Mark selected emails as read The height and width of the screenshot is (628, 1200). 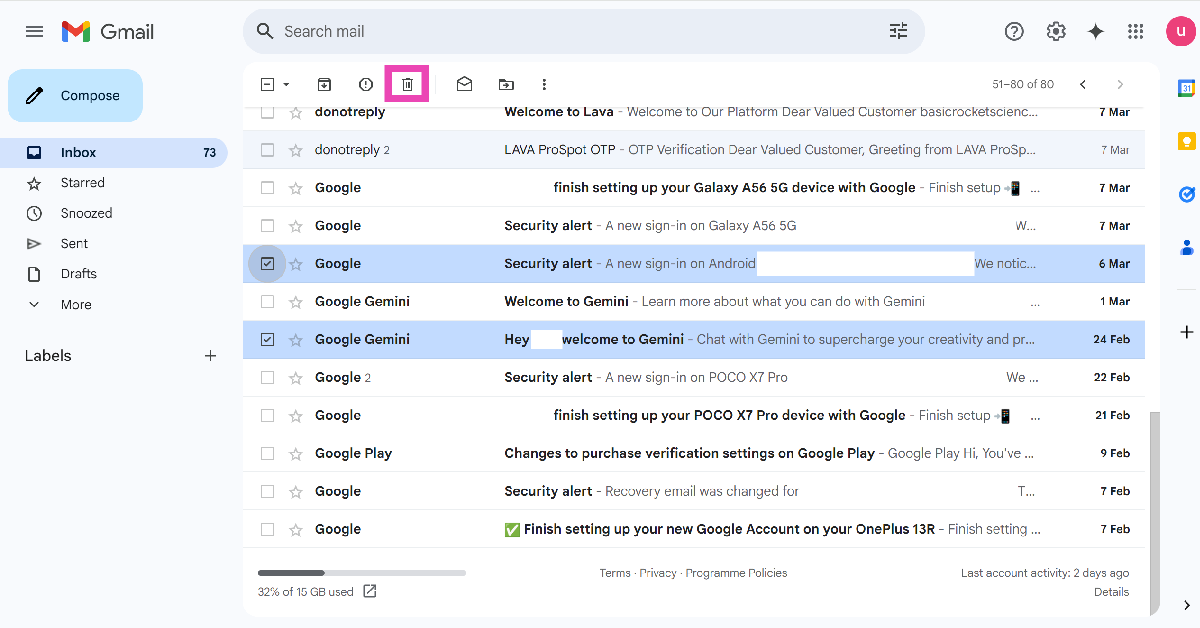click(x=464, y=85)
